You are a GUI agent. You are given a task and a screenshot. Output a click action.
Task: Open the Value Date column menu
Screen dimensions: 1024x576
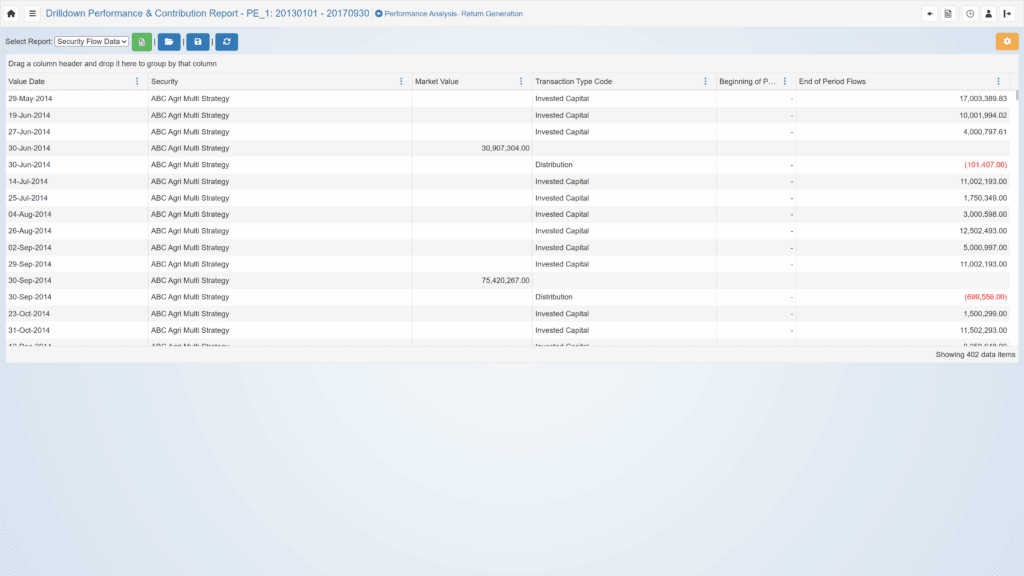[137, 81]
